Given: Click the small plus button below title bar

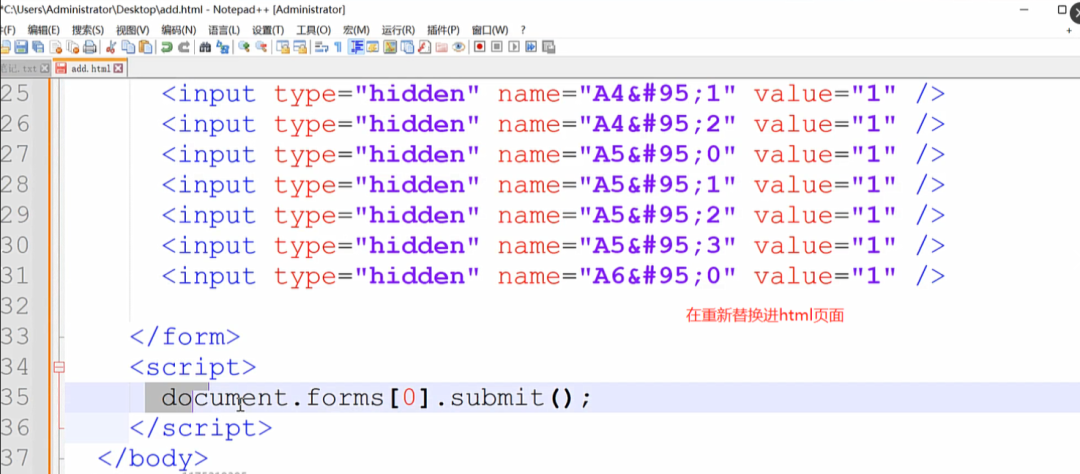Looking at the screenshot, I should point(1069,30).
